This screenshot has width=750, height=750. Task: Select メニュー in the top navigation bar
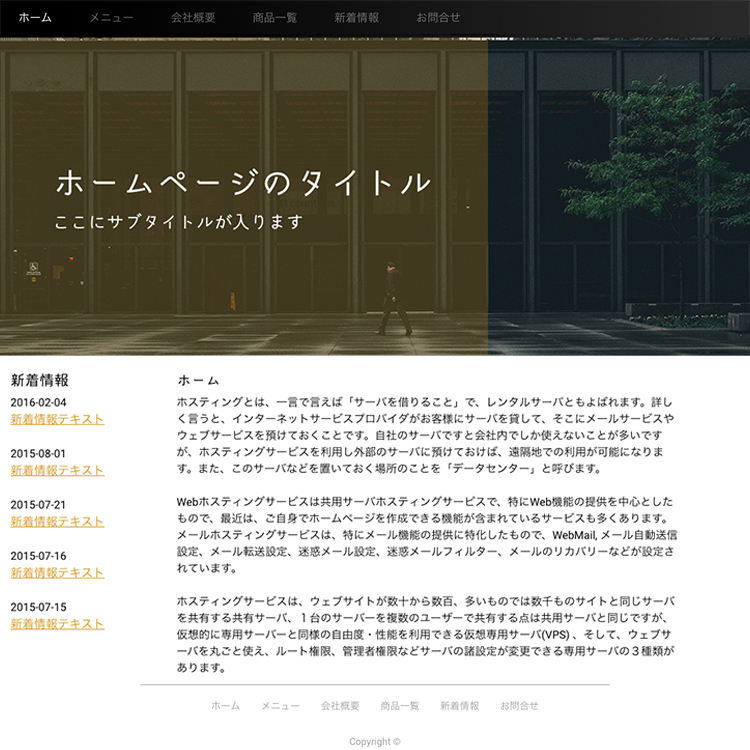[x=111, y=18]
